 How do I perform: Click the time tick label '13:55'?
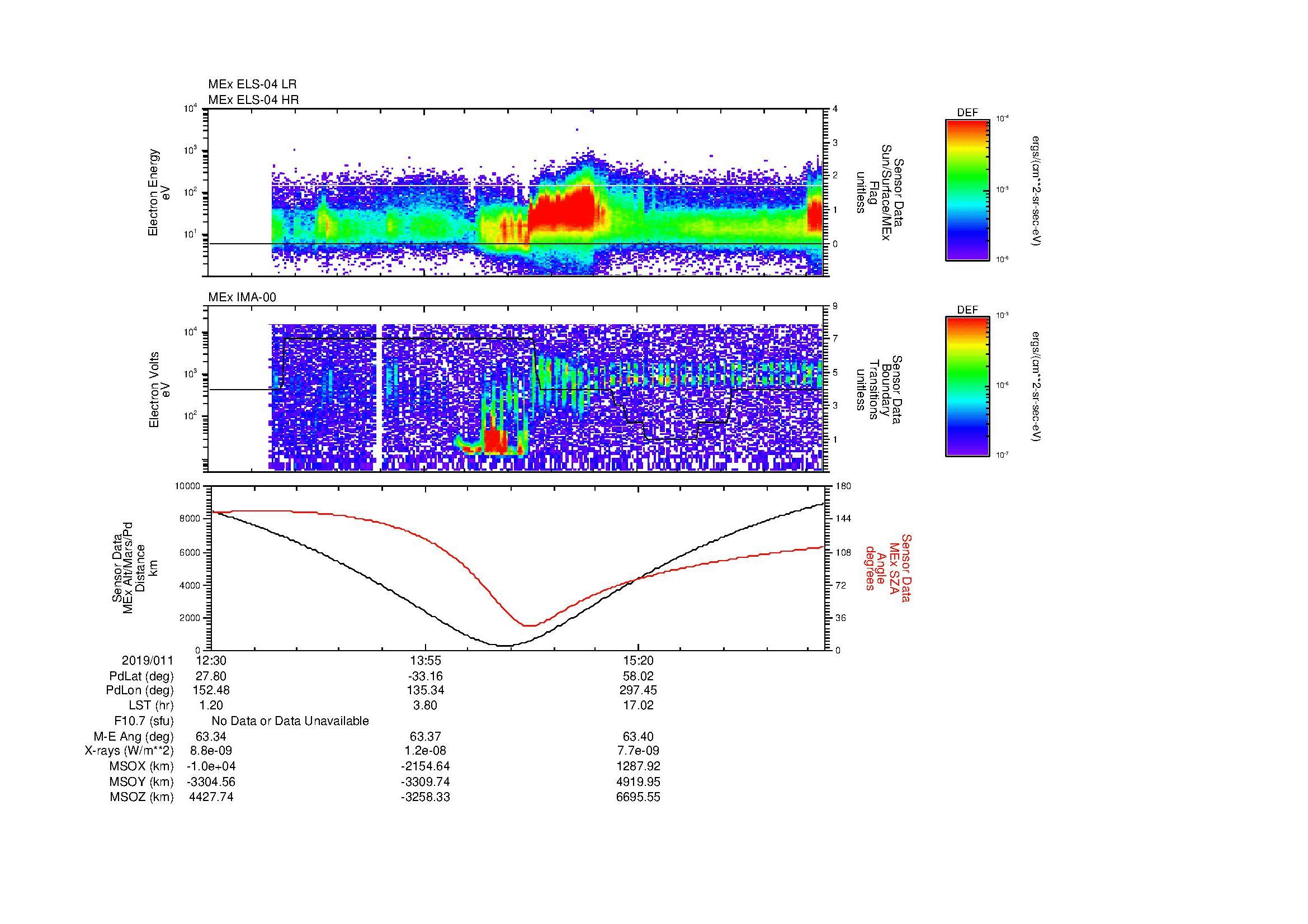pyautogui.click(x=425, y=661)
